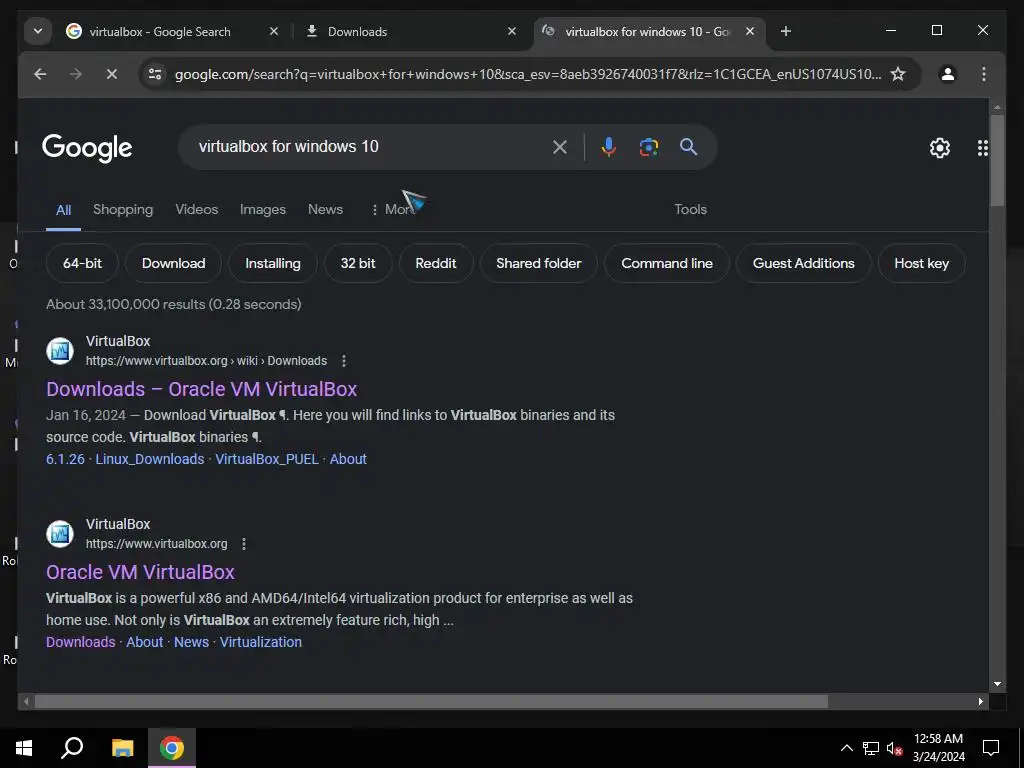Switch to News results
The height and width of the screenshot is (768, 1024).
coord(325,210)
